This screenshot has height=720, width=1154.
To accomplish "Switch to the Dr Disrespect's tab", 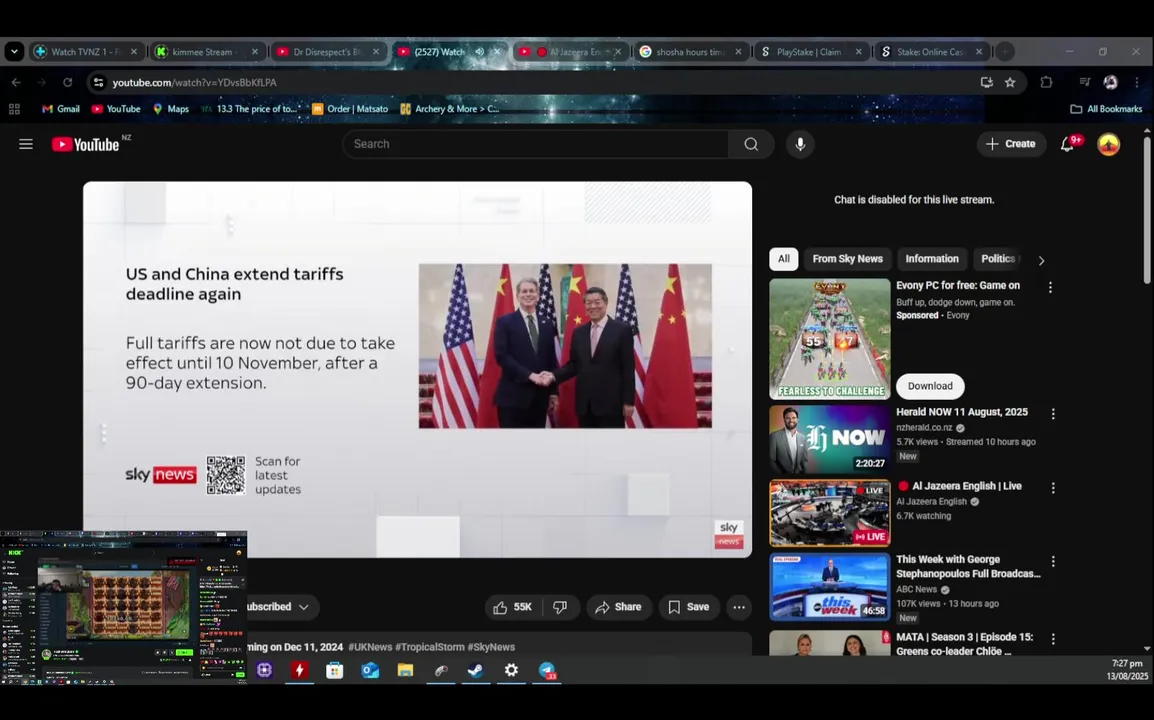I will pos(328,52).
